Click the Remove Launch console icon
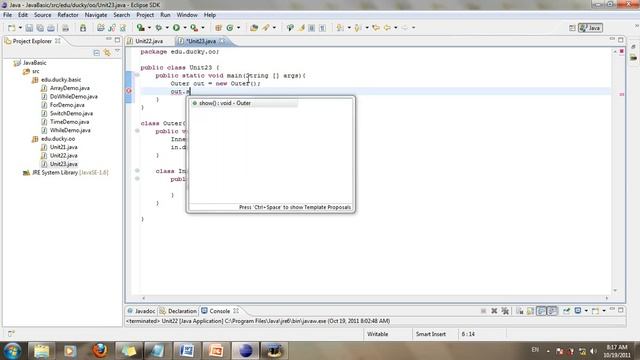The width and height of the screenshot is (640, 360). tap(494, 311)
